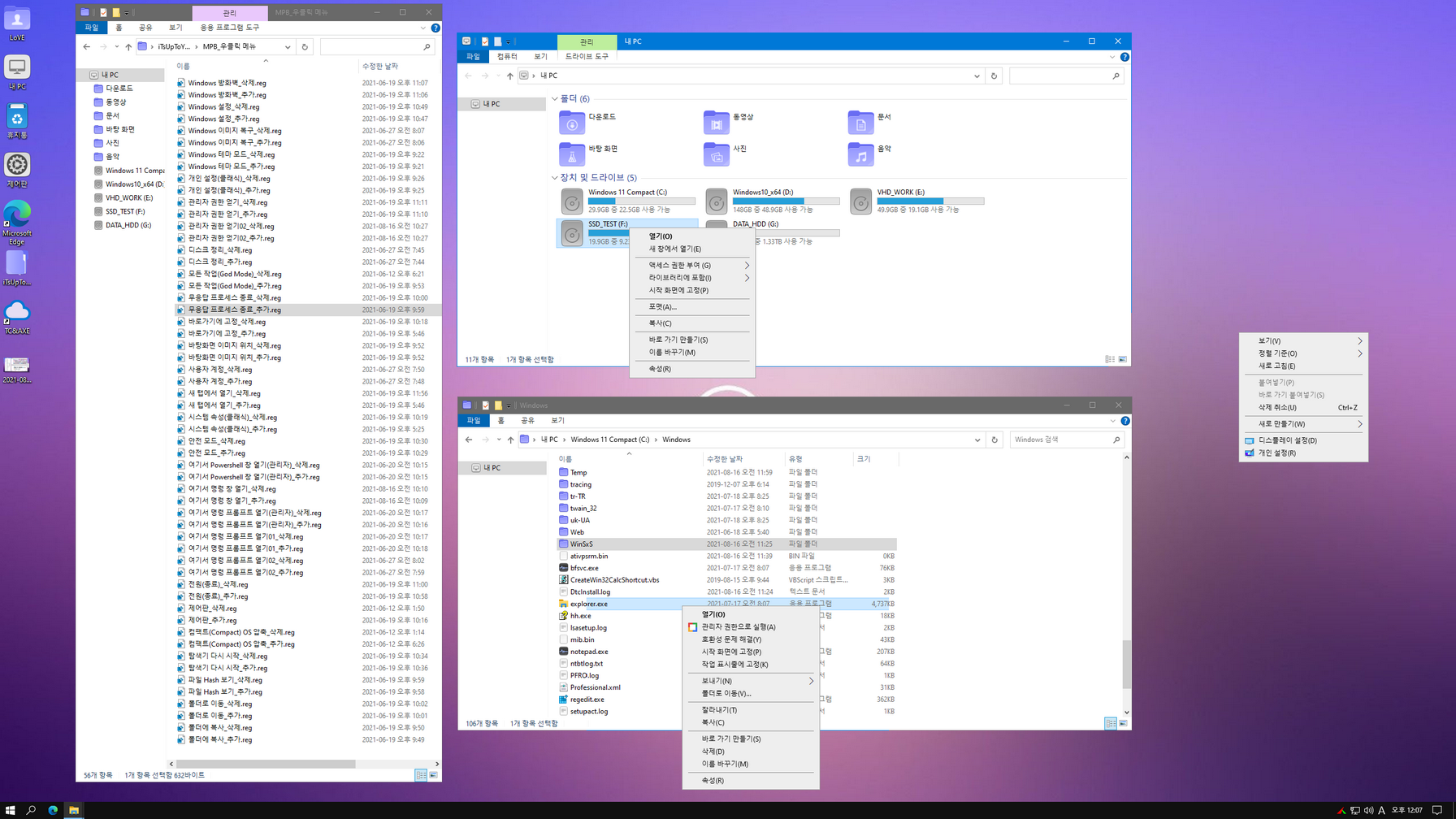
Task: Open the TC&AXE cloud desktop icon
Action: tap(17, 317)
